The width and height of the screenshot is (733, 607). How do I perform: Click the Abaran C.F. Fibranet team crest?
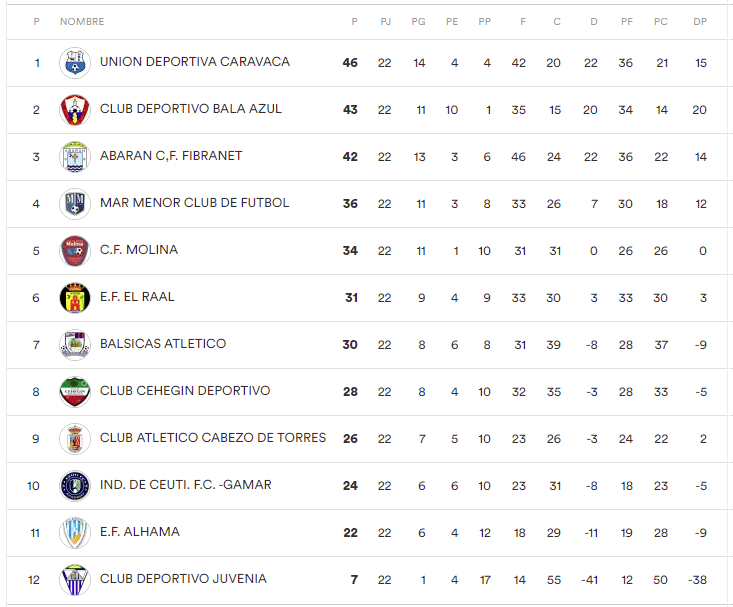(75, 157)
